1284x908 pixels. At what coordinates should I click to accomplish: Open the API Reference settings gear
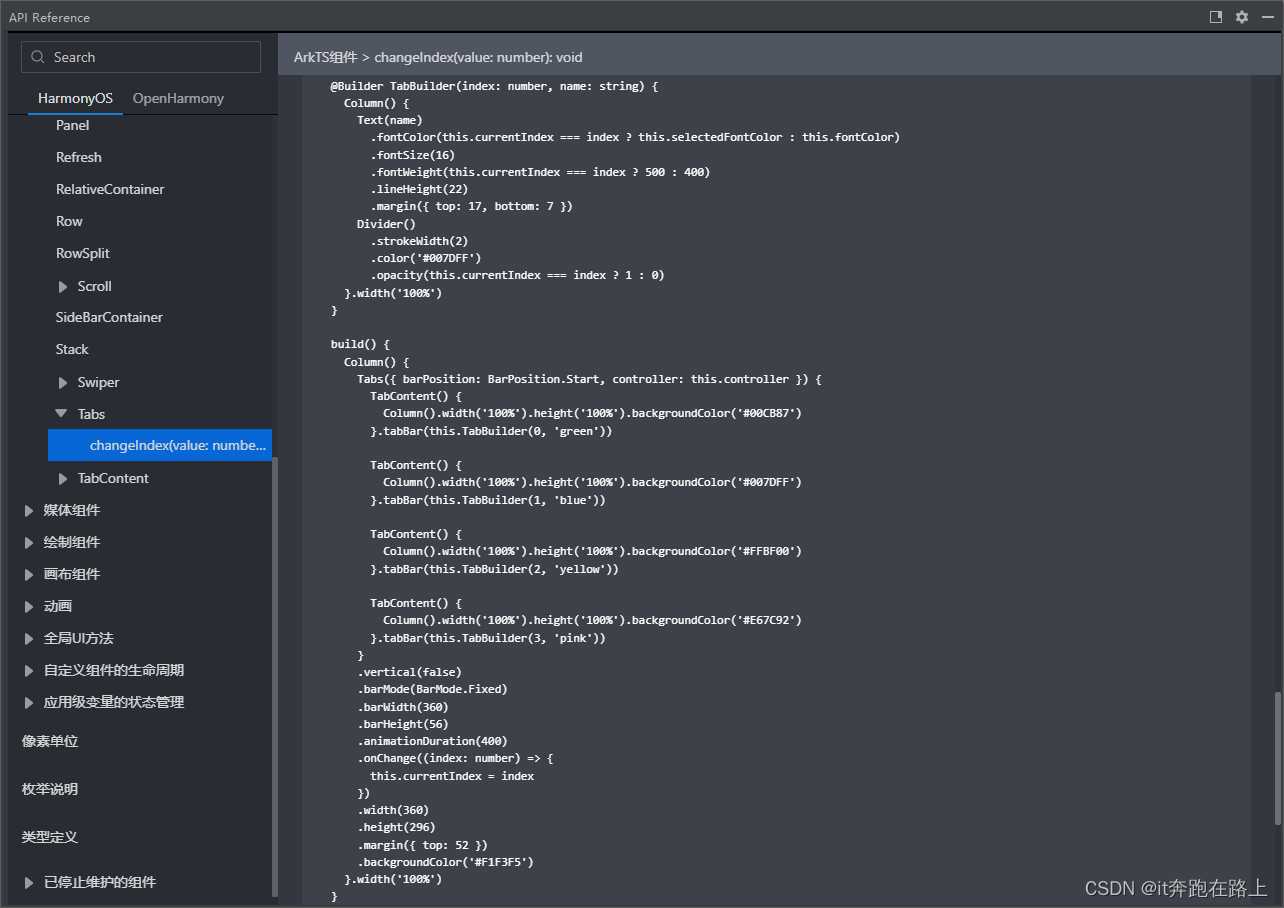(1242, 17)
